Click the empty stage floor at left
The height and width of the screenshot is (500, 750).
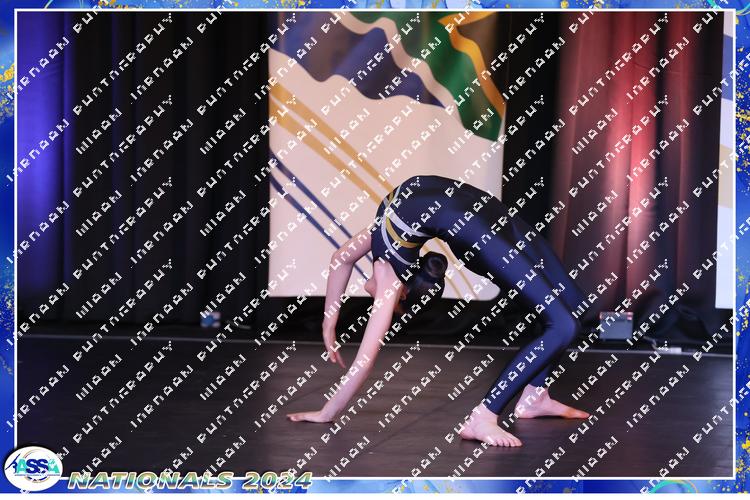tap(150, 400)
